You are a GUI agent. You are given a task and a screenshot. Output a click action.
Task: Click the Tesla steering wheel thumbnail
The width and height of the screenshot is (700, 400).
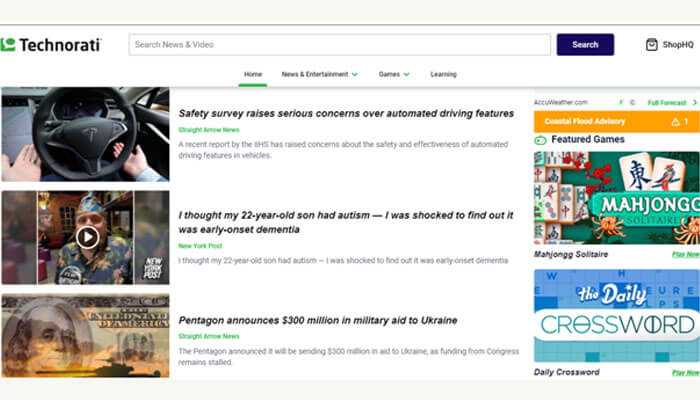[x=85, y=134]
